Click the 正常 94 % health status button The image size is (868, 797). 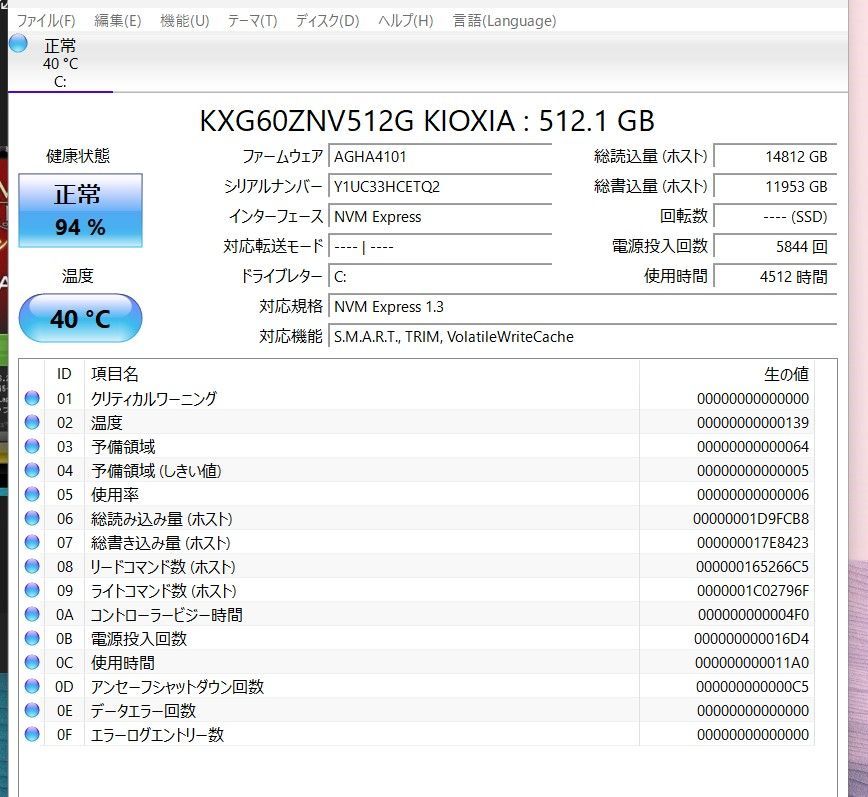80,210
